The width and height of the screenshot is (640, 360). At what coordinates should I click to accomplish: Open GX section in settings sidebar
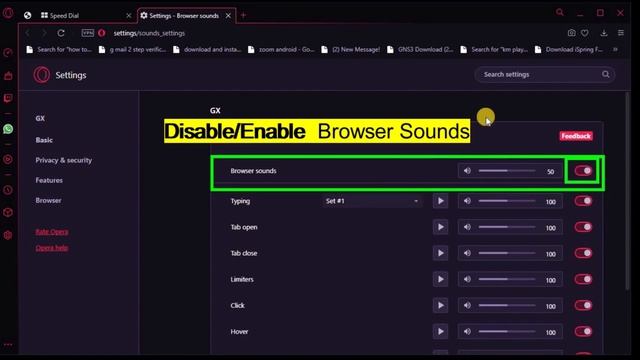point(40,118)
